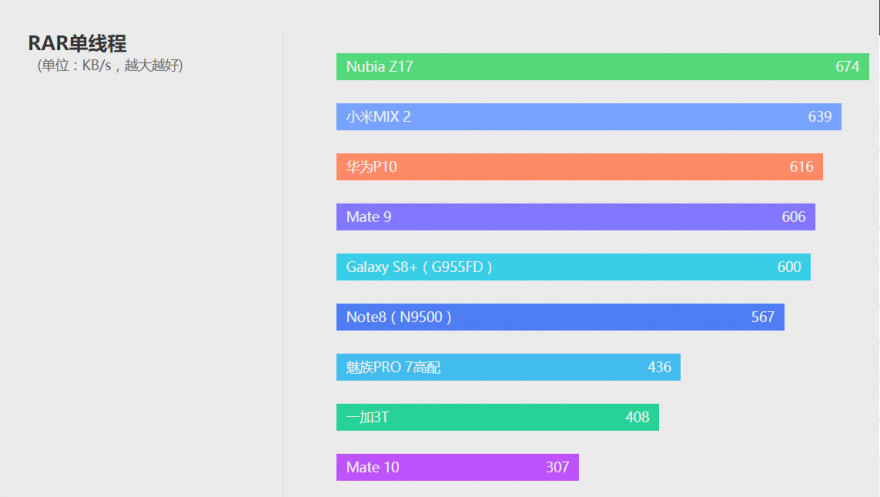Screen dimensions: 880x497
Task: Select the 606 value on Mate 9 bar
Action: (793, 217)
